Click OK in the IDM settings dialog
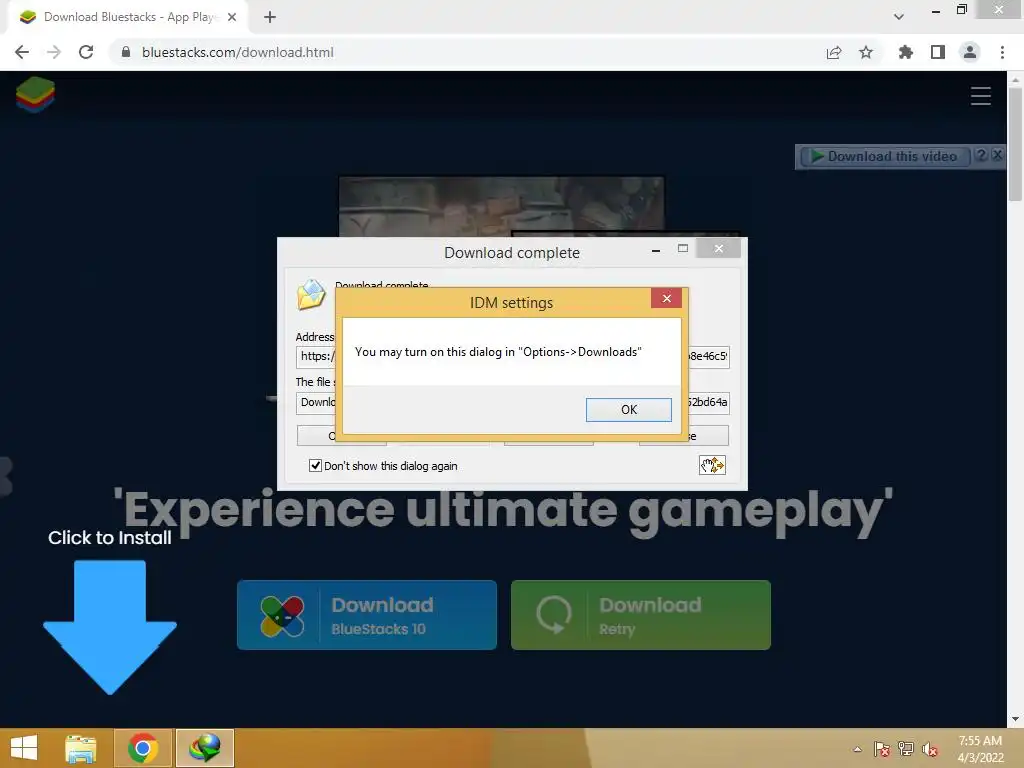Viewport: 1024px width, 768px height. (628, 409)
